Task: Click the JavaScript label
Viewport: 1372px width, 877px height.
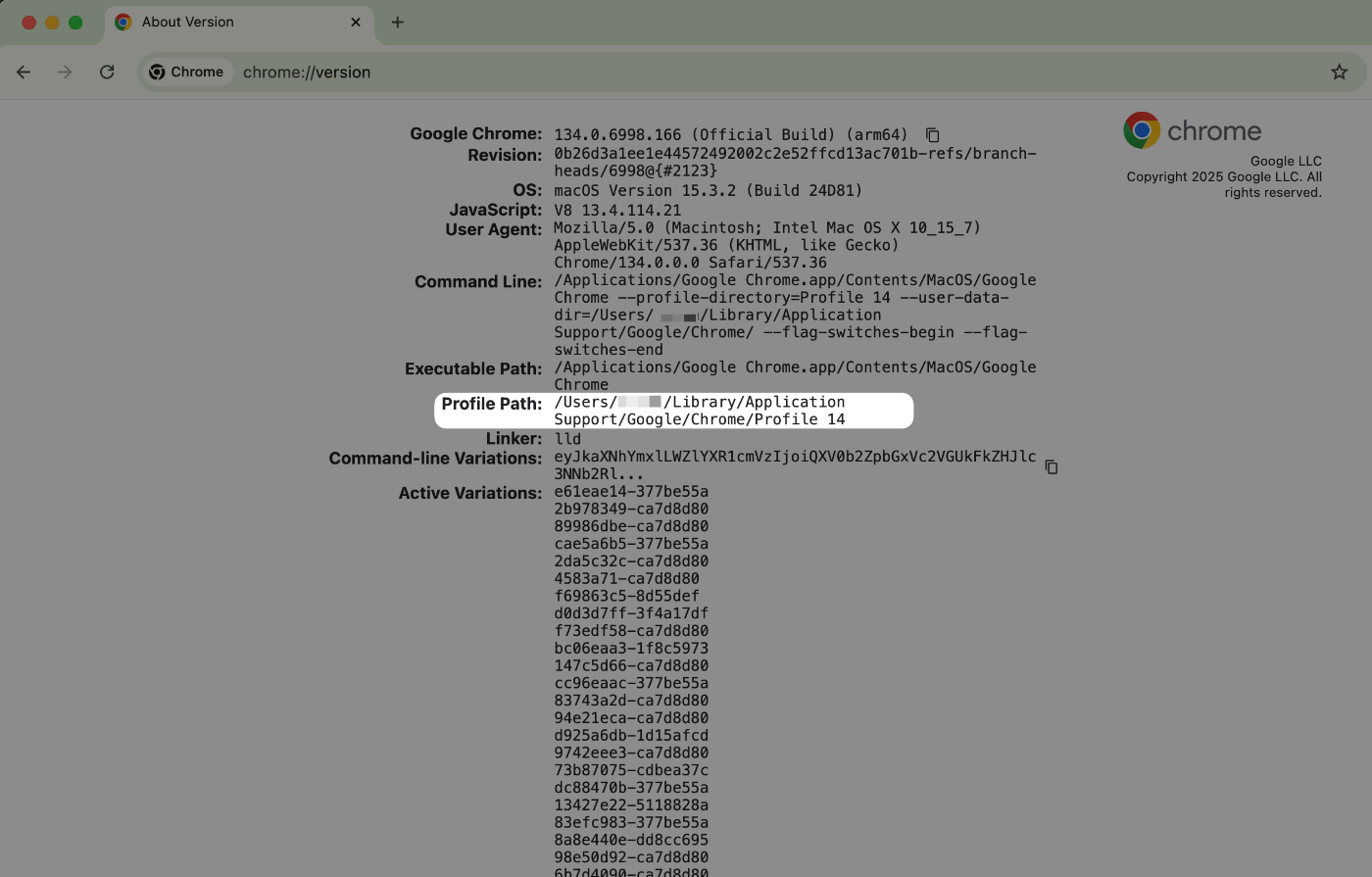Action: tap(495, 210)
